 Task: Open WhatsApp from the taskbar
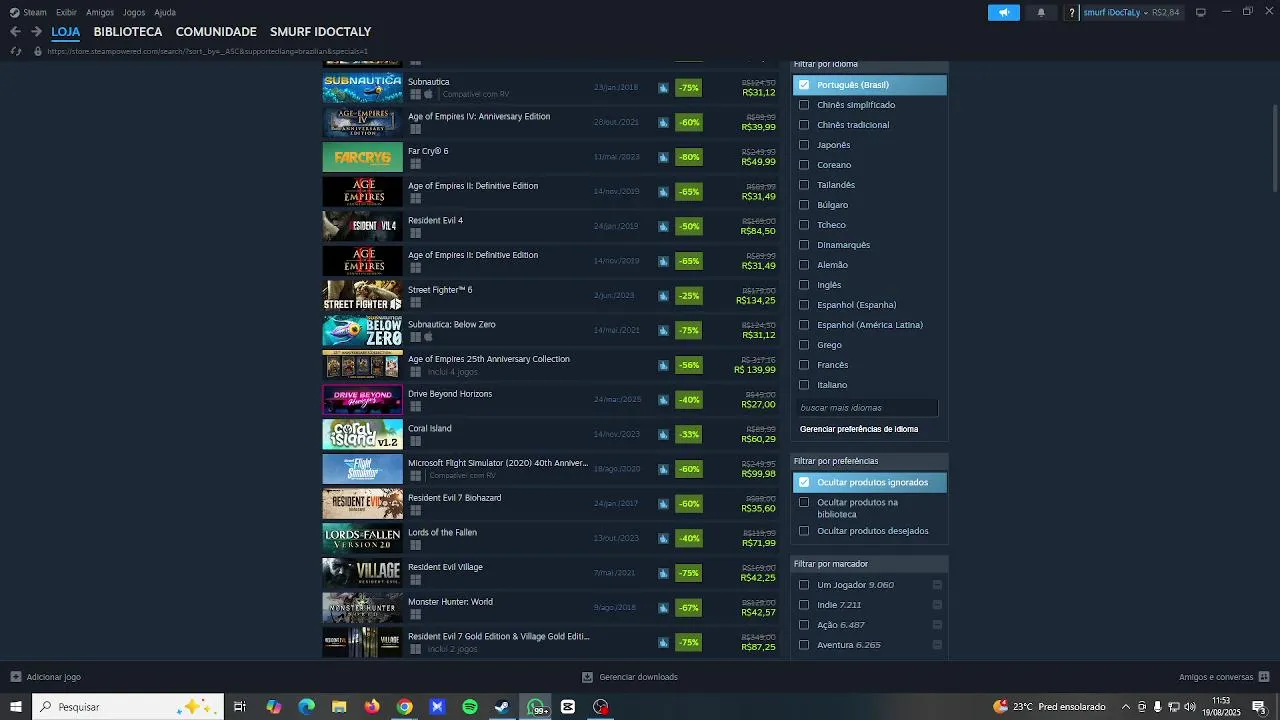coord(536,707)
